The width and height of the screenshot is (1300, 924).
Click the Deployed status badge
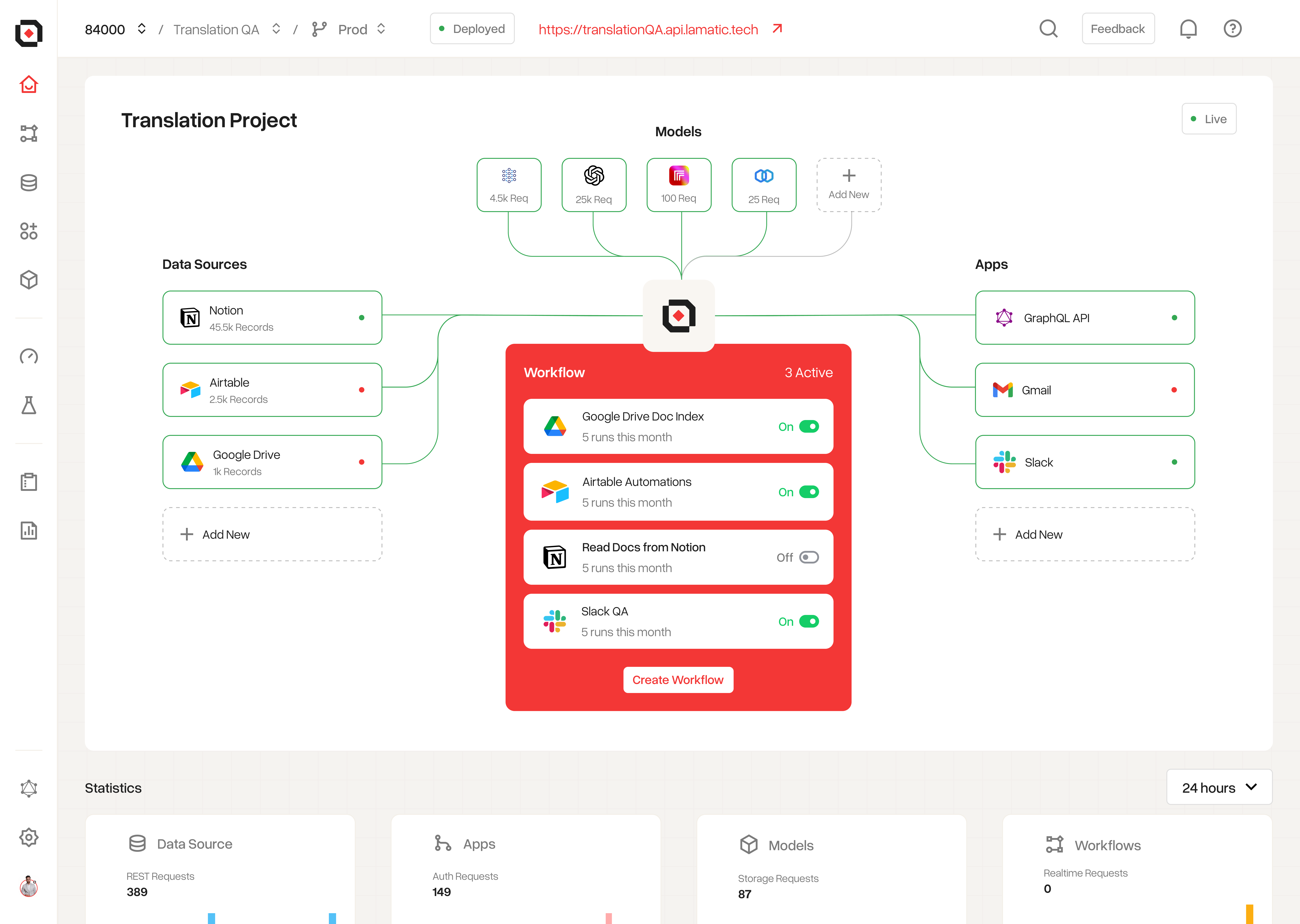click(x=472, y=28)
